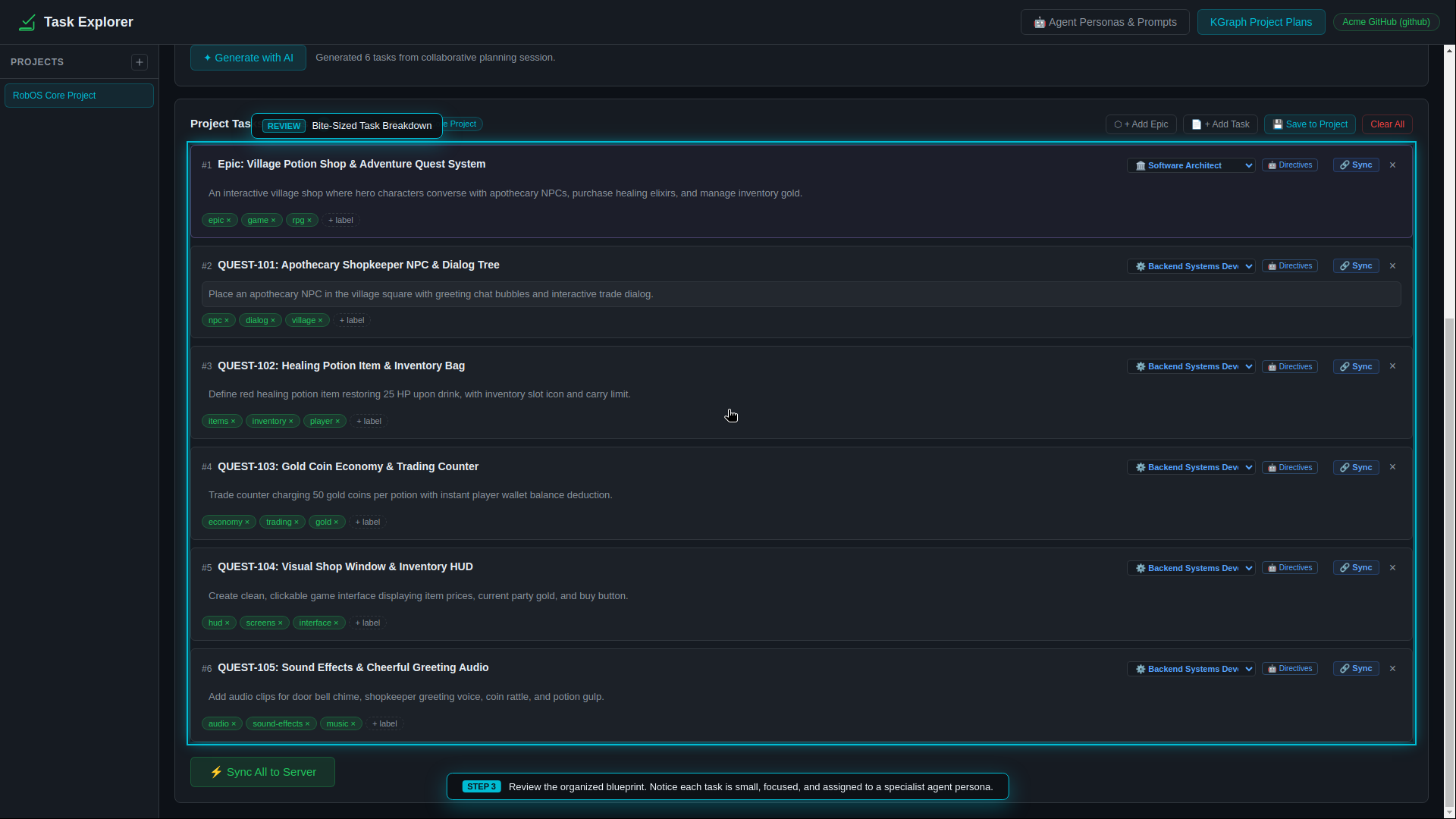Open persona dropdown for QUEST-101

[x=1191, y=266]
